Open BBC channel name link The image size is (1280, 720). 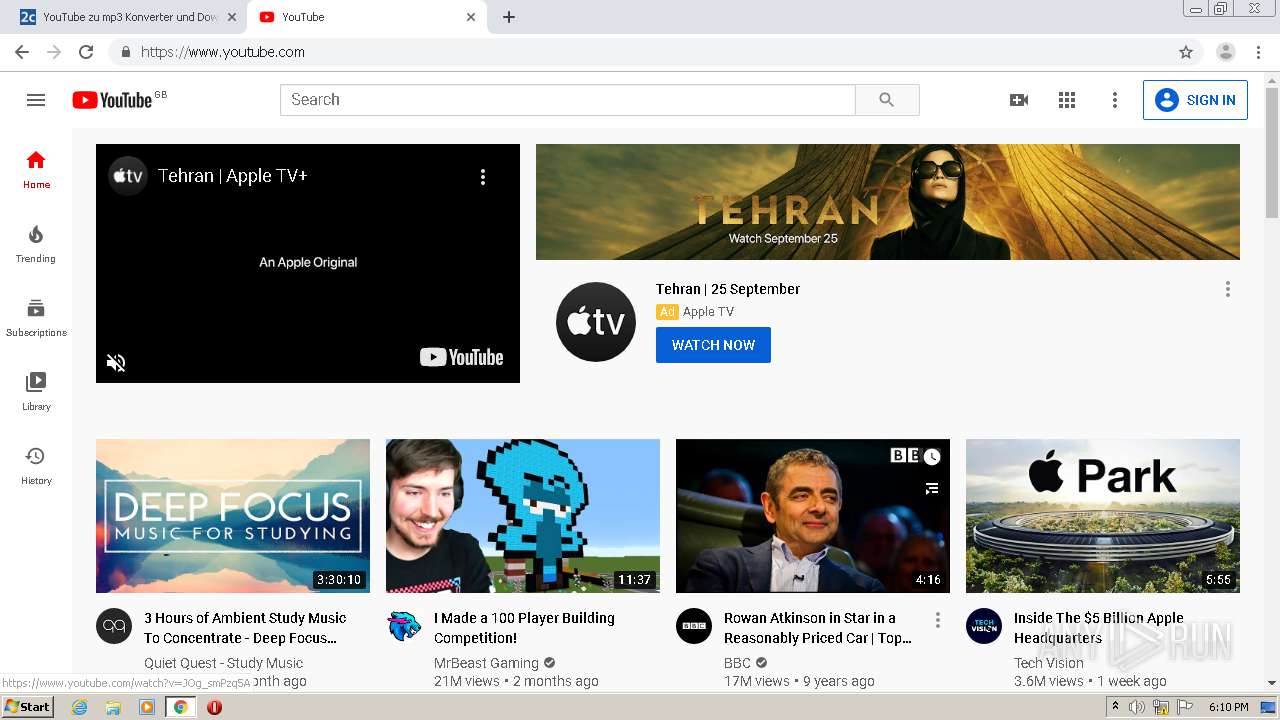[737, 663]
